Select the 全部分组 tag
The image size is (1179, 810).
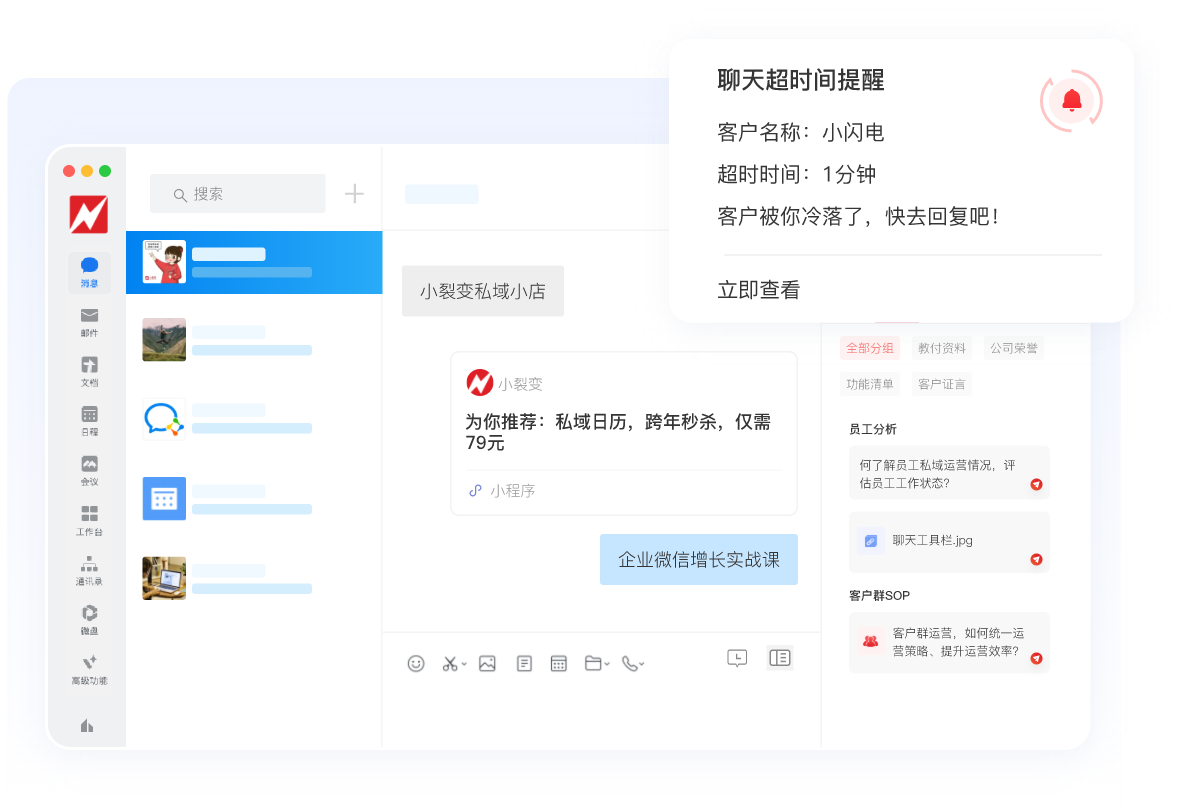point(870,348)
